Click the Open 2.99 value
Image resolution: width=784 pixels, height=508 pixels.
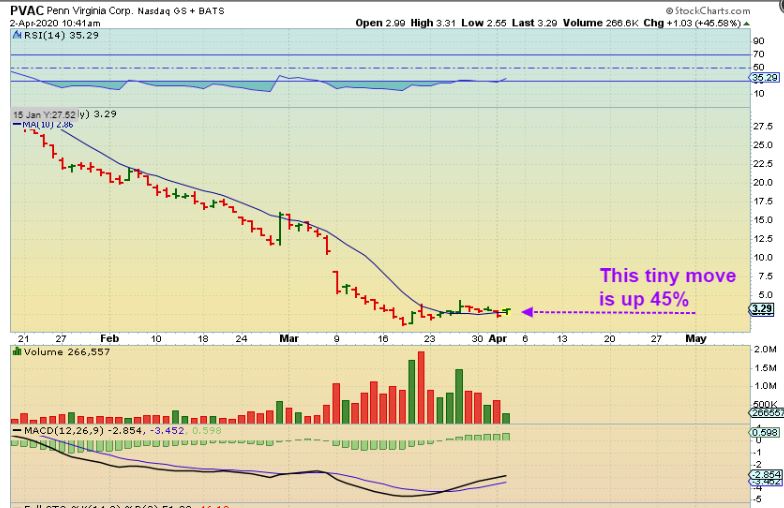[380, 23]
